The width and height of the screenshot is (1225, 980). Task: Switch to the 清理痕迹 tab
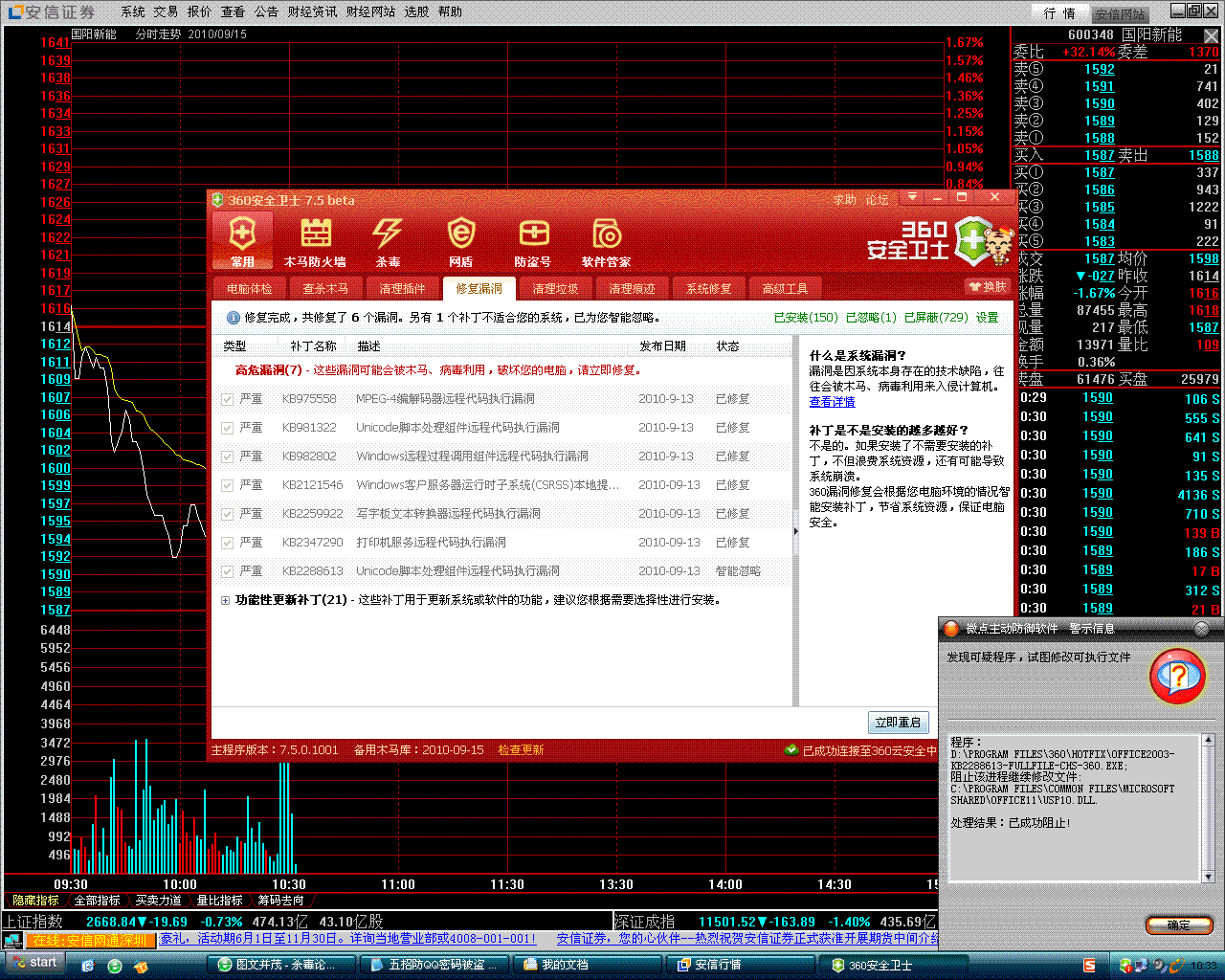pos(633,288)
